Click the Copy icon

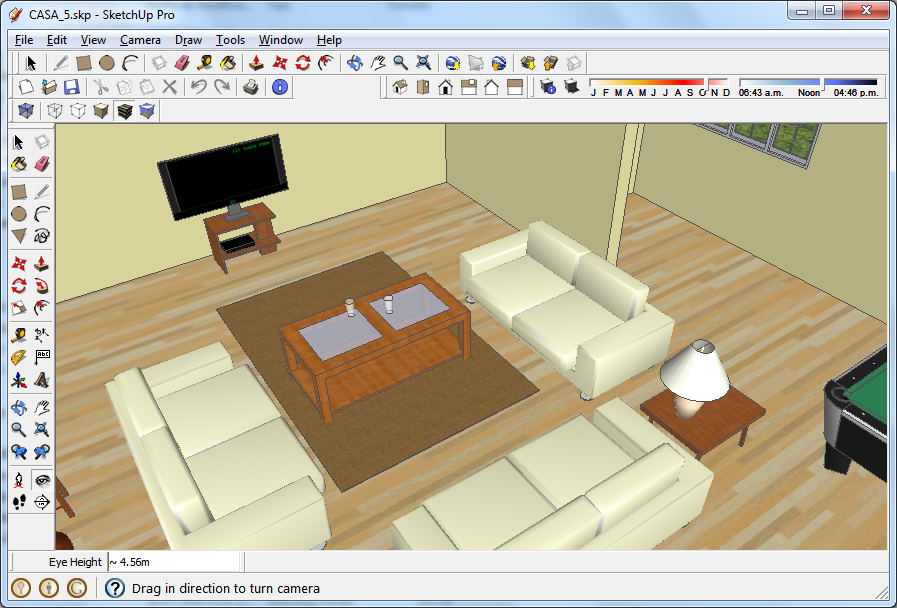(124, 87)
